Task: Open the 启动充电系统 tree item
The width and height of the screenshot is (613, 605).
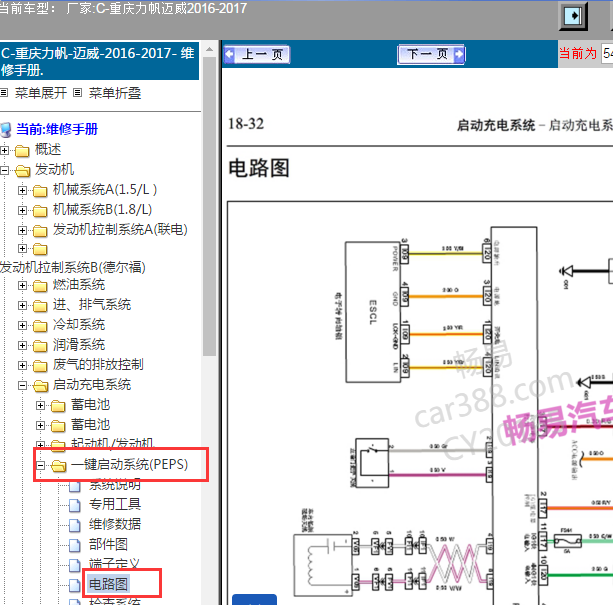Action: [92, 385]
